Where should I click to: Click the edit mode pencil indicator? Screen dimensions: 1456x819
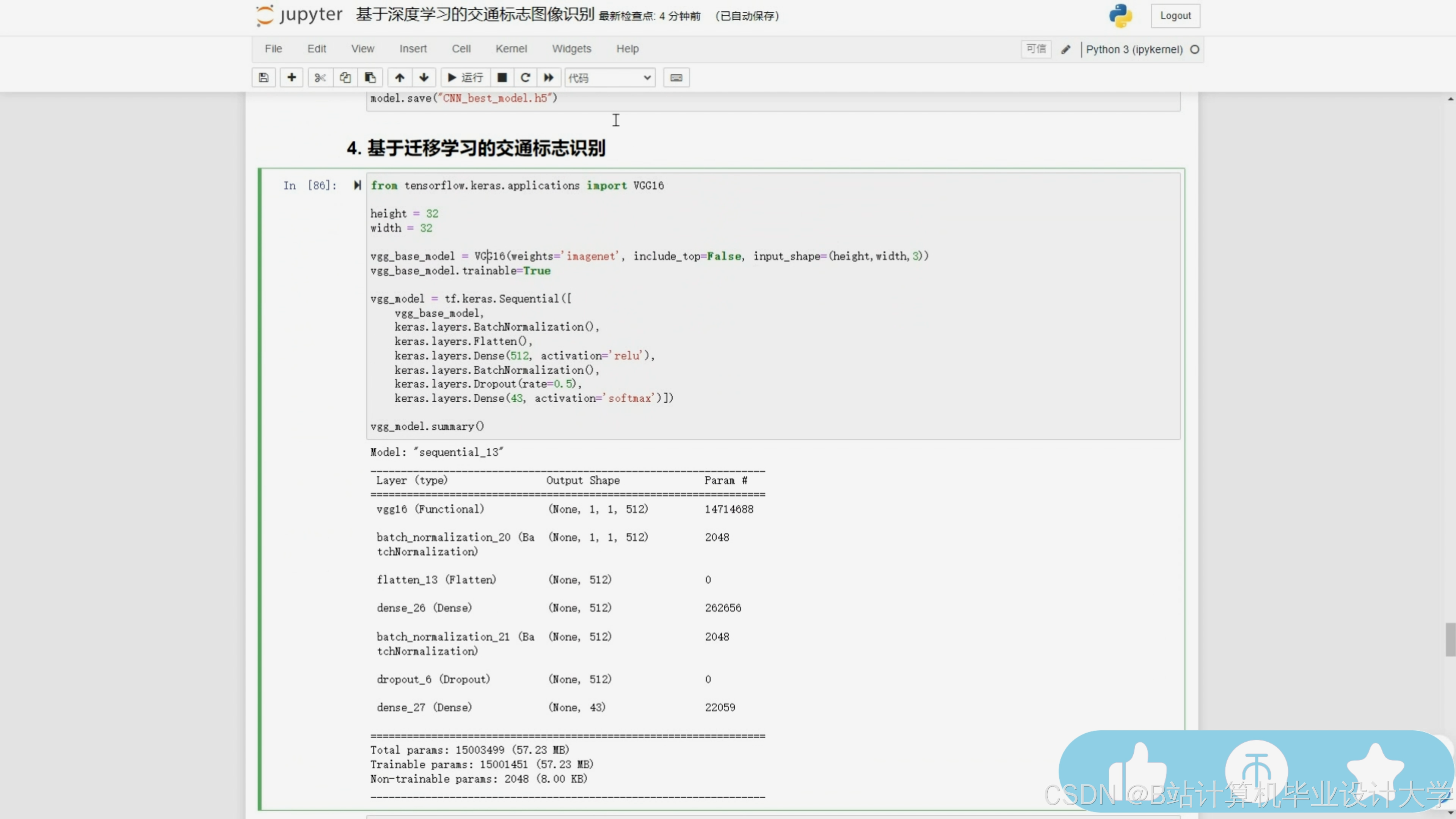[x=1065, y=49]
